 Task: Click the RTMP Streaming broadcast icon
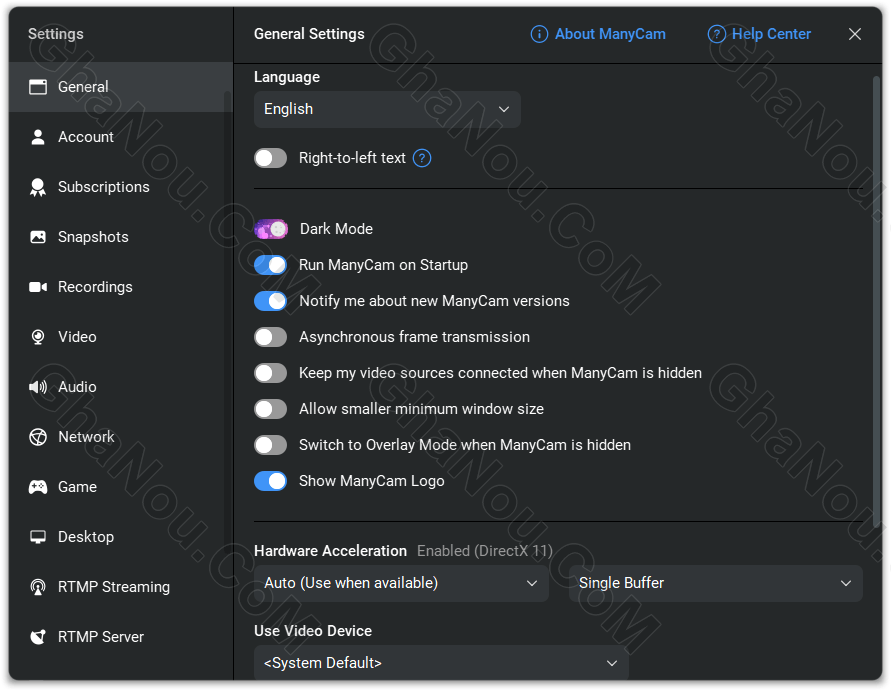pyautogui.click(x=38, y=587)
